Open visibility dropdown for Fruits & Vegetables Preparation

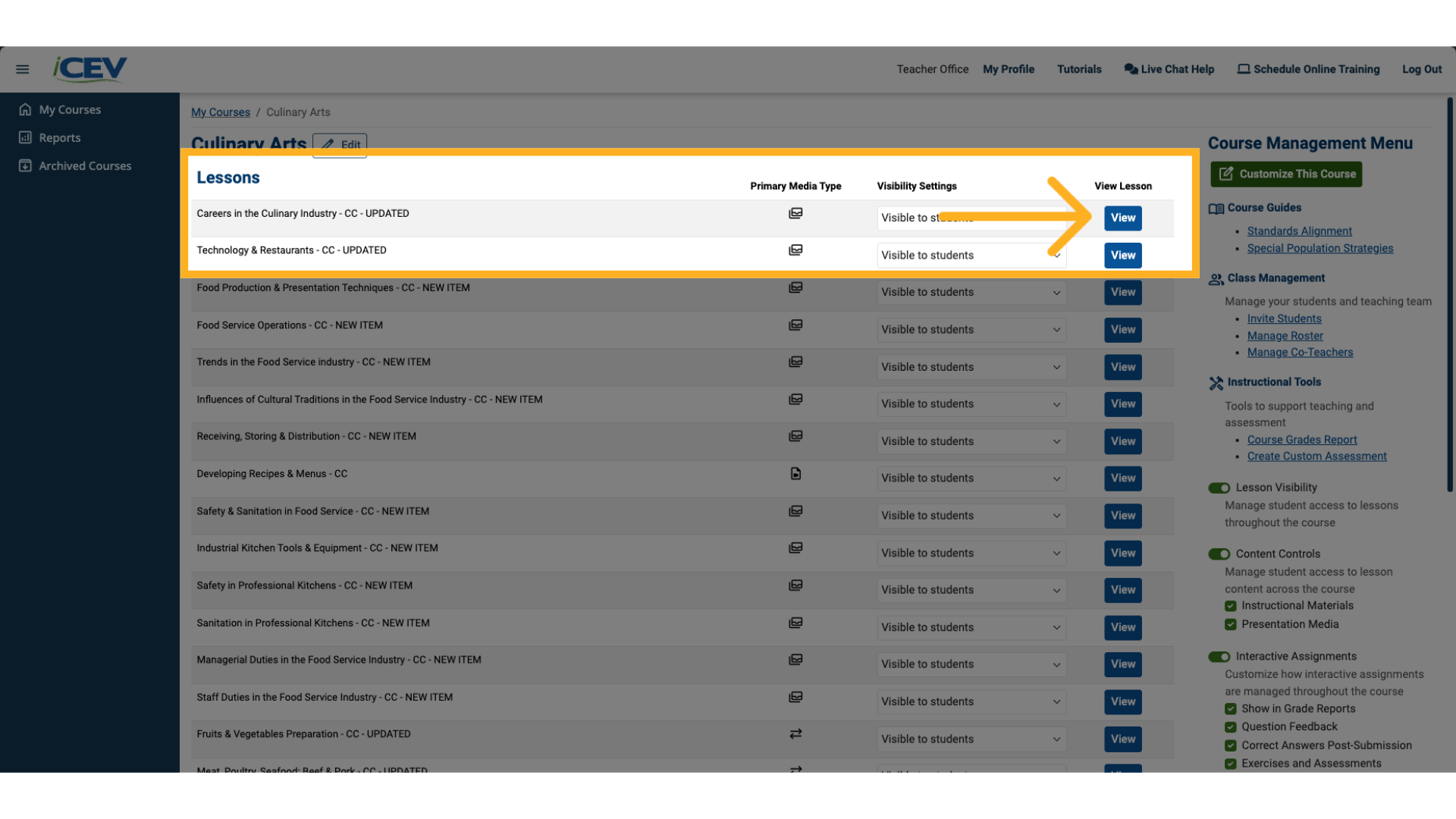click(x=971, y=739)
